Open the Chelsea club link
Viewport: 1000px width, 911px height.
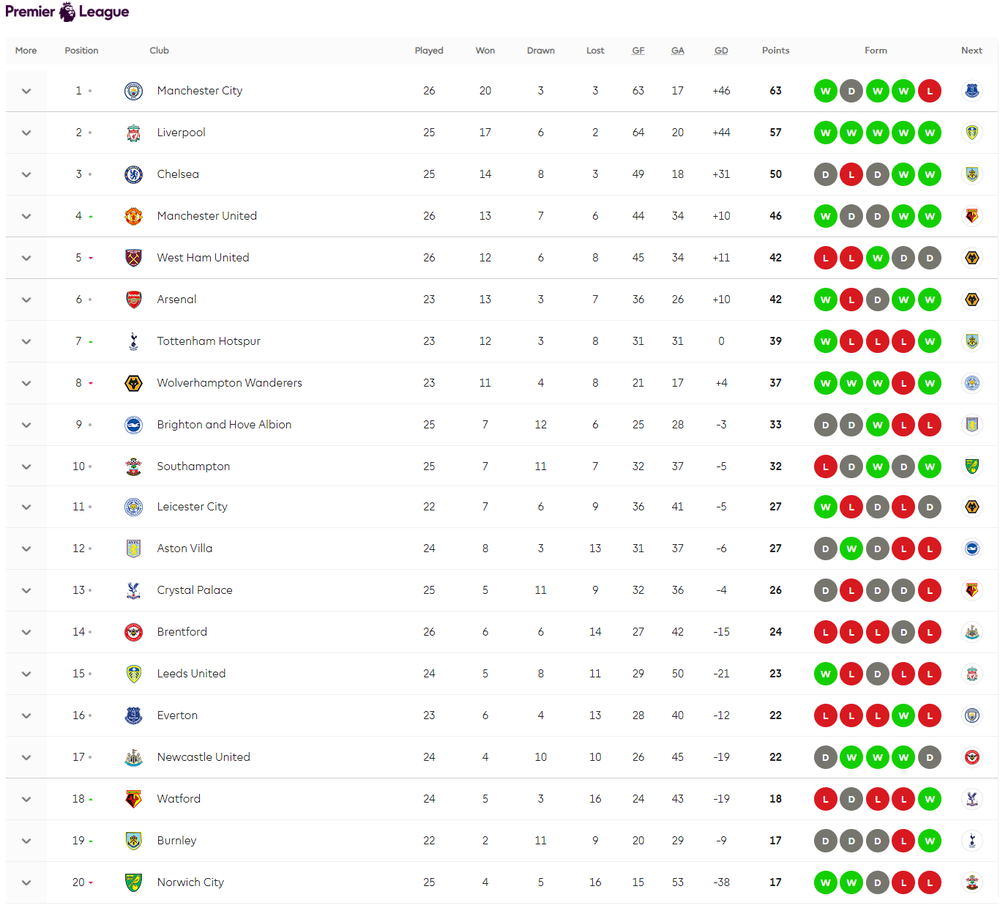pyautogui.click(x=178, y=174)
